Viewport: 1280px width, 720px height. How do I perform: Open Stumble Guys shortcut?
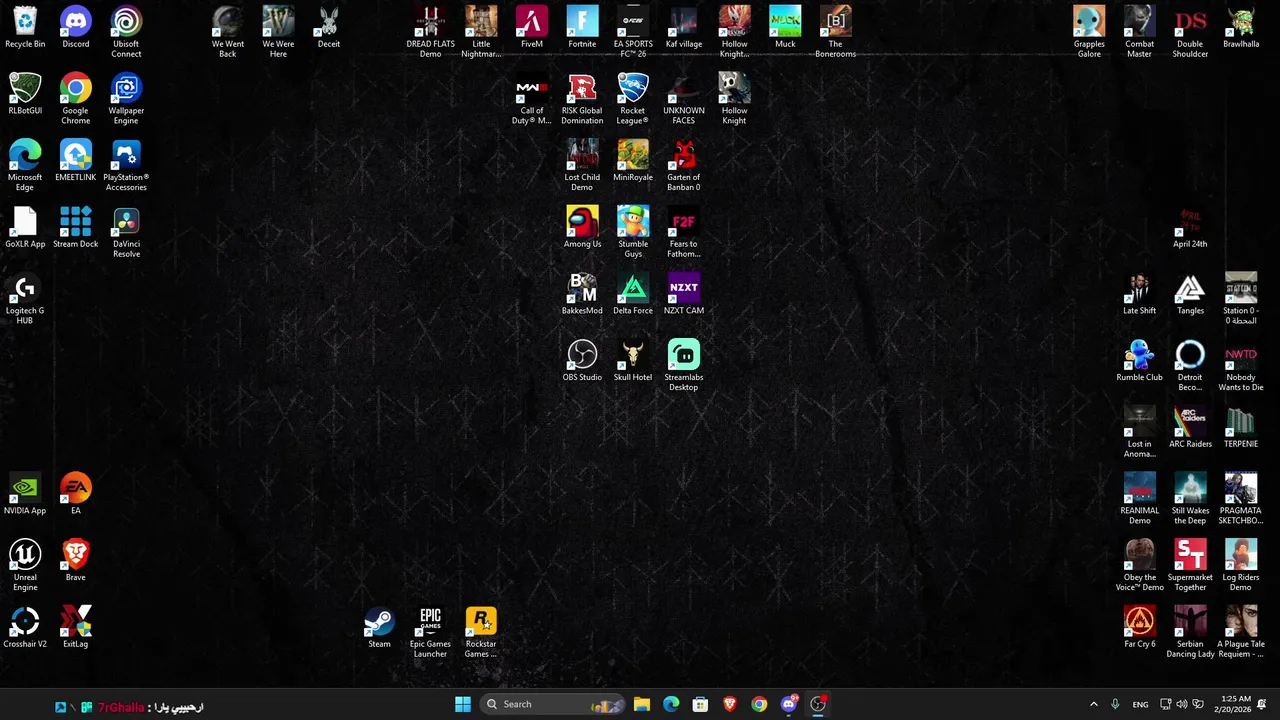pos(633,232)
